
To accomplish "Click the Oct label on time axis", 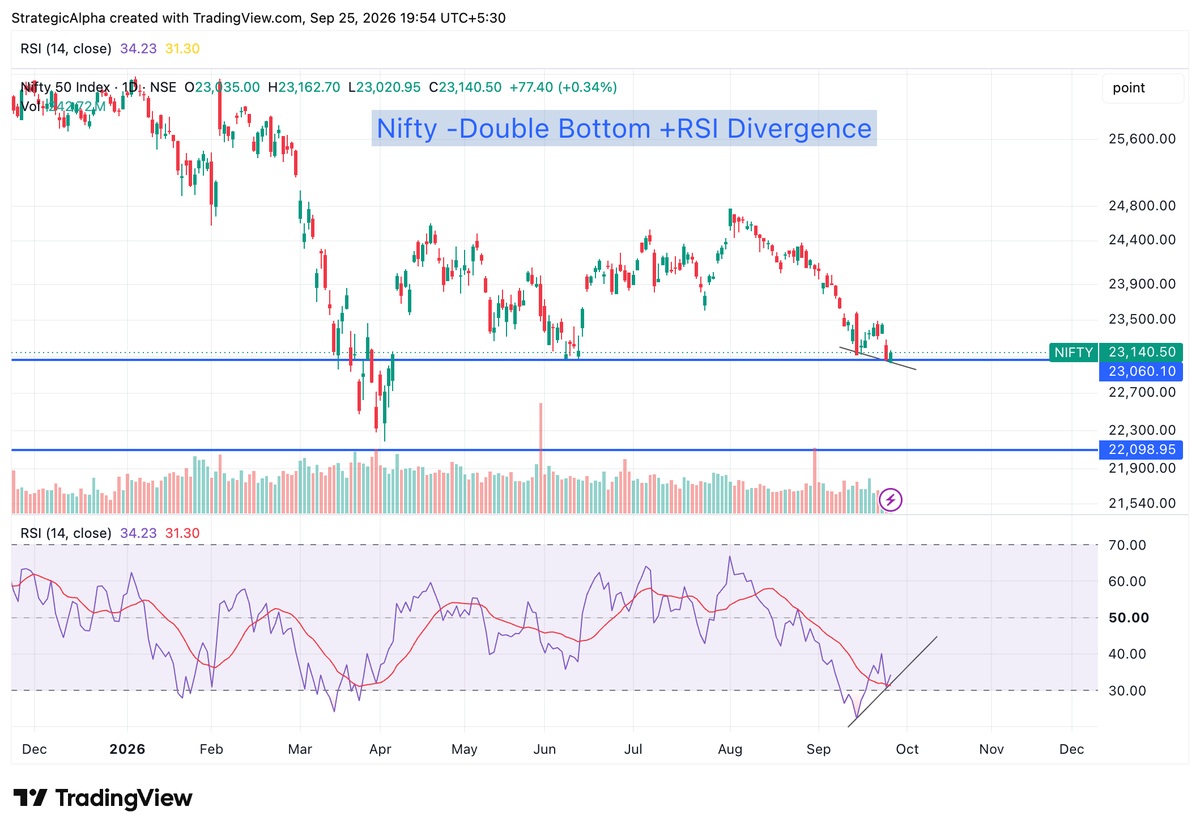I will point(907,749).
